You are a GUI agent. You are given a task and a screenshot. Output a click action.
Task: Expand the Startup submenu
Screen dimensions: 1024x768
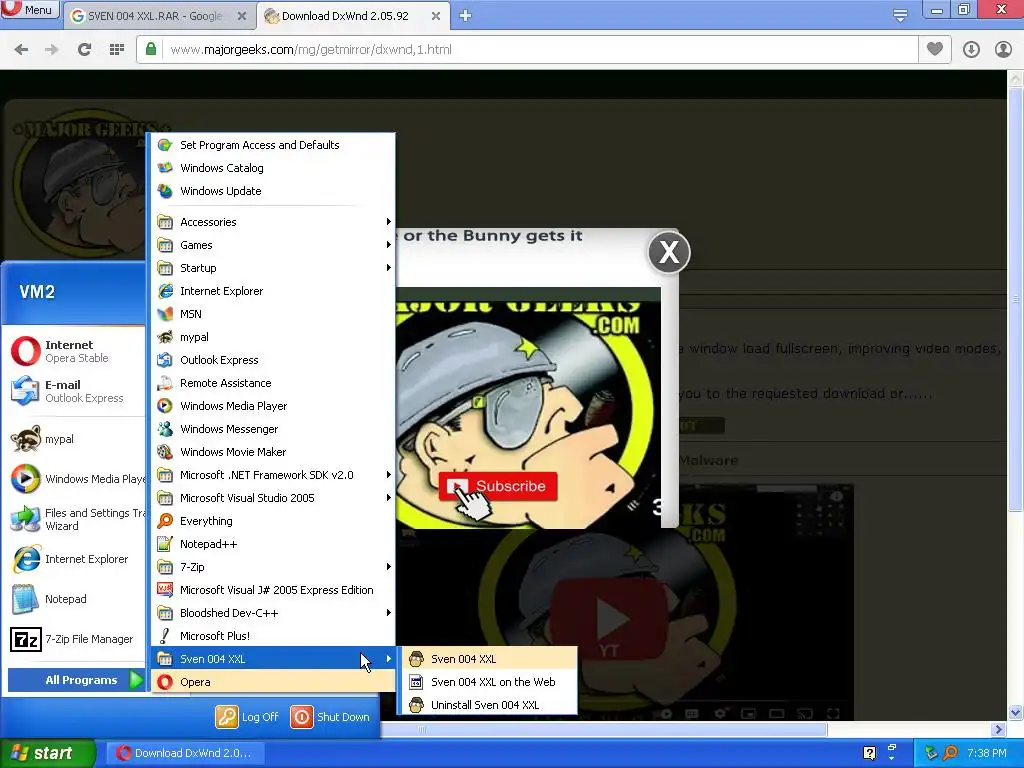273,268
